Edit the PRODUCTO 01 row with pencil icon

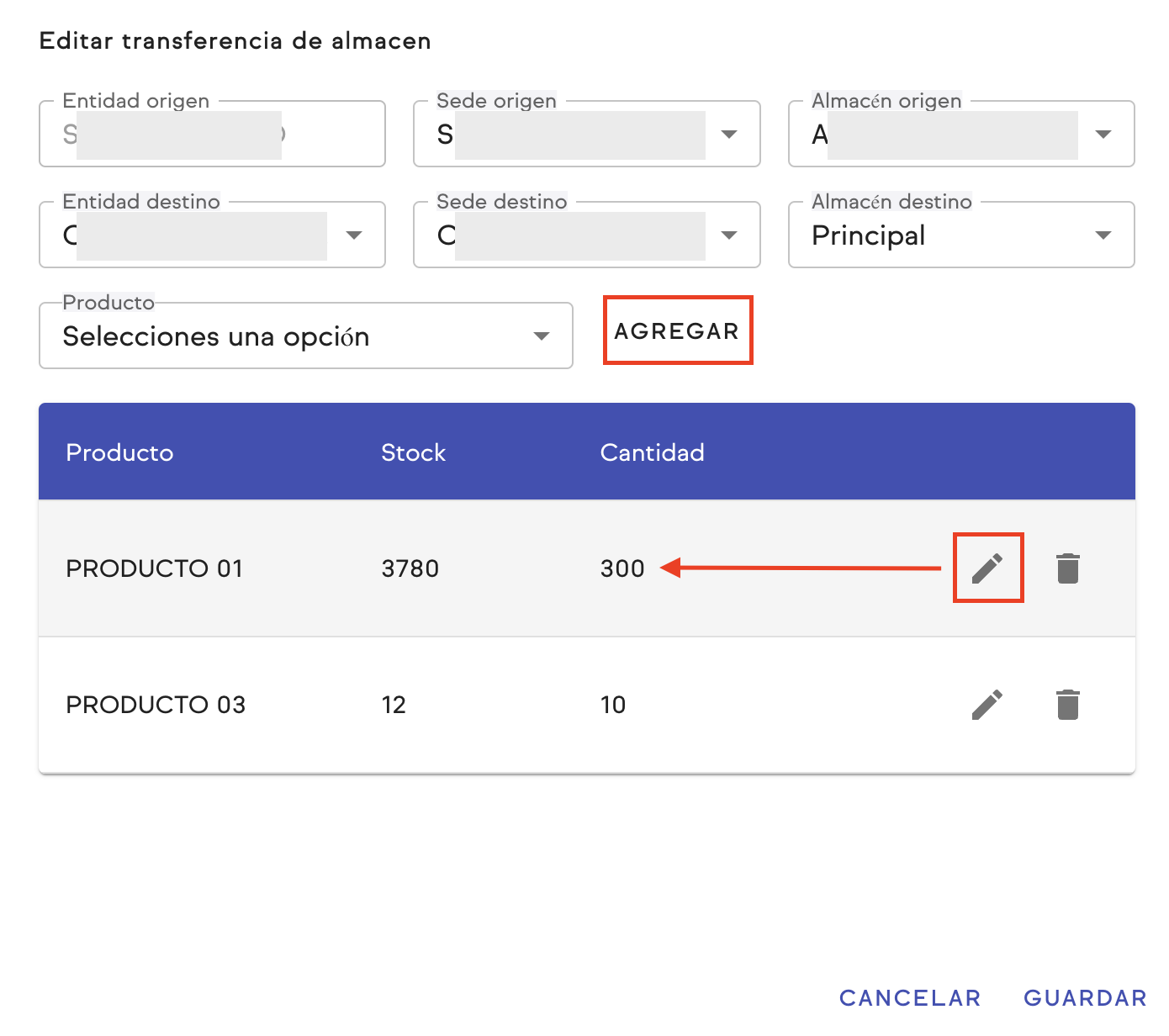[987, 568]
